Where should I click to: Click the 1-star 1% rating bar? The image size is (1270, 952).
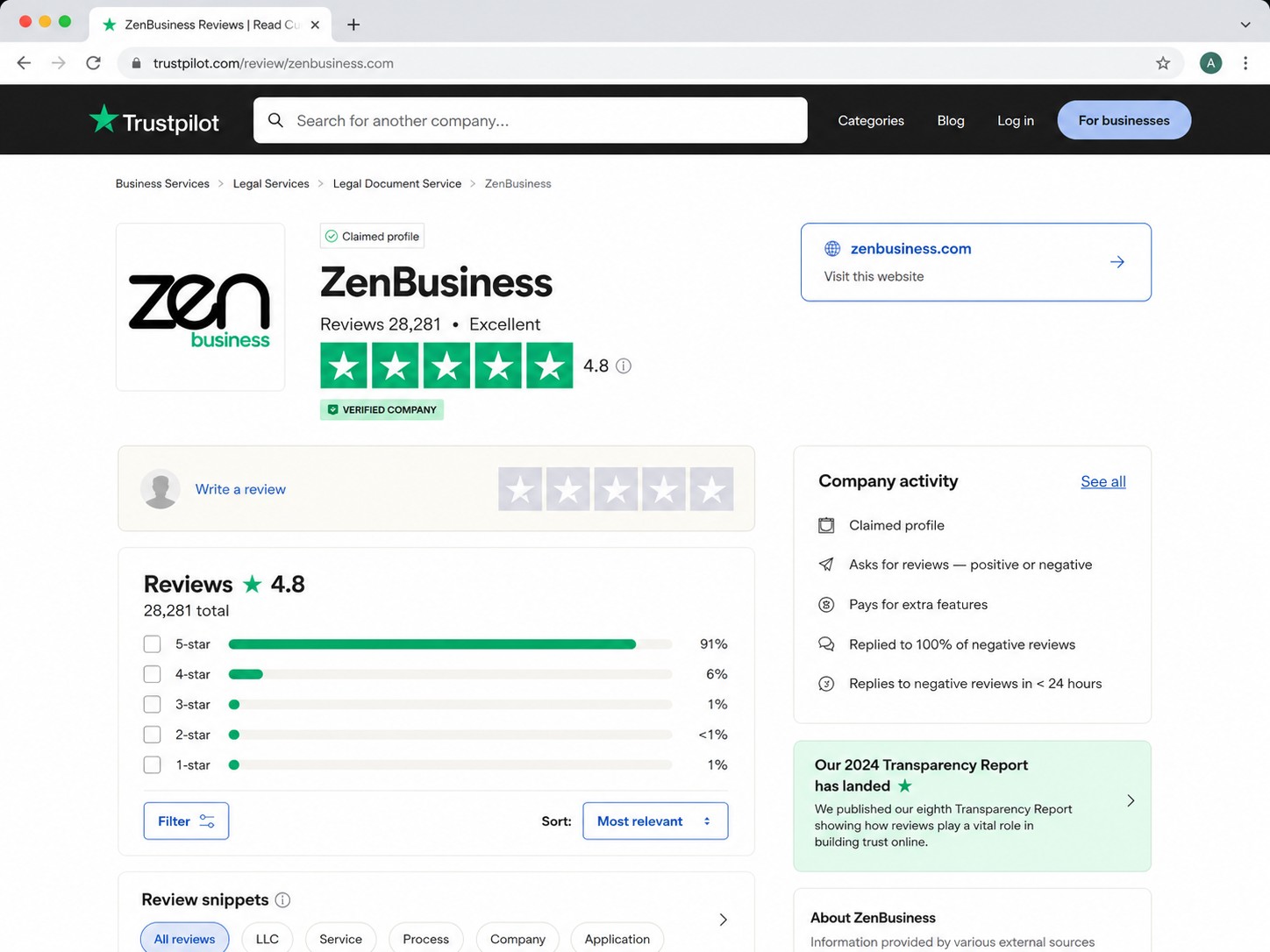(450, 765)
